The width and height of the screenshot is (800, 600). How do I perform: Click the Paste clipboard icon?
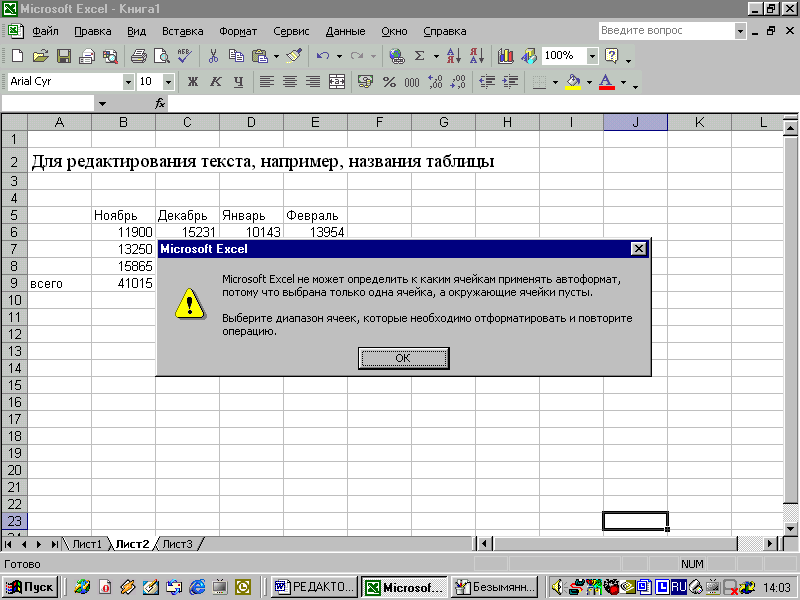coord(260,55)
